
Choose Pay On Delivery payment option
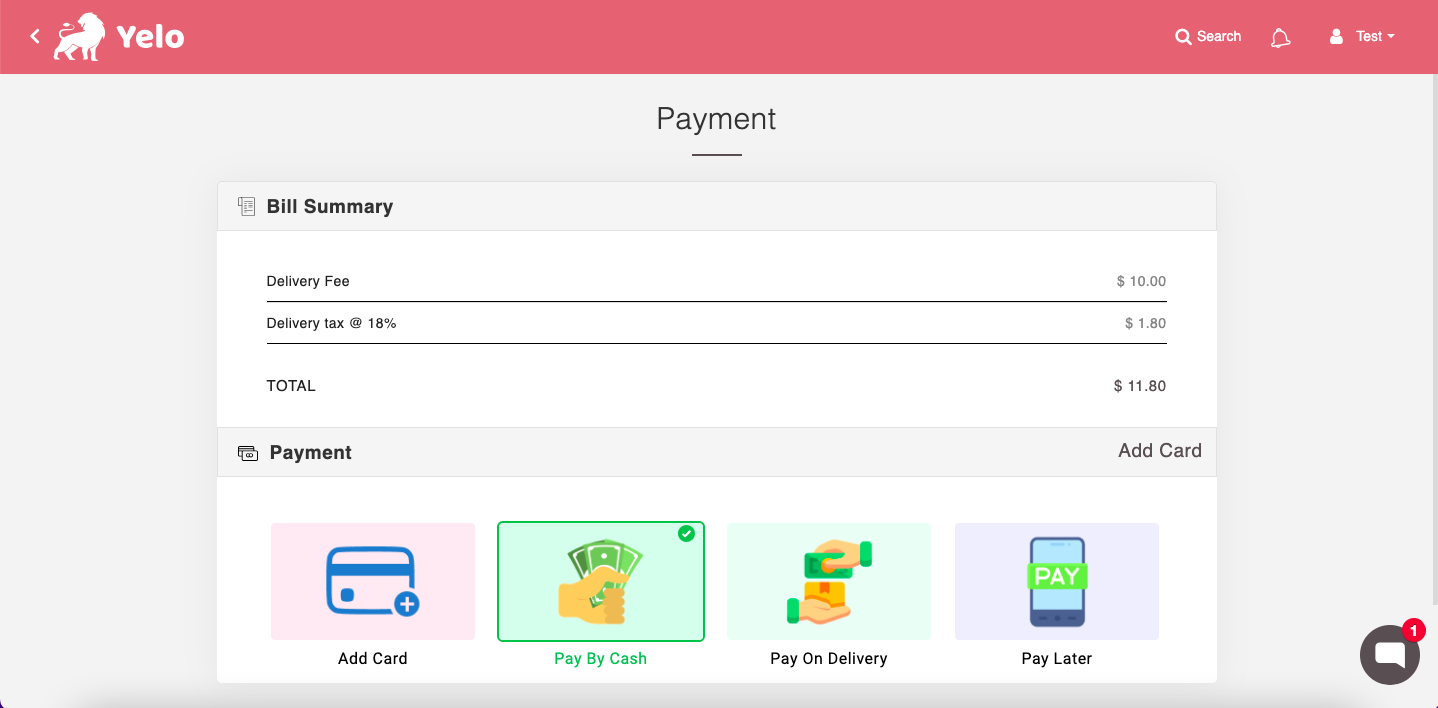click(829, 581)
